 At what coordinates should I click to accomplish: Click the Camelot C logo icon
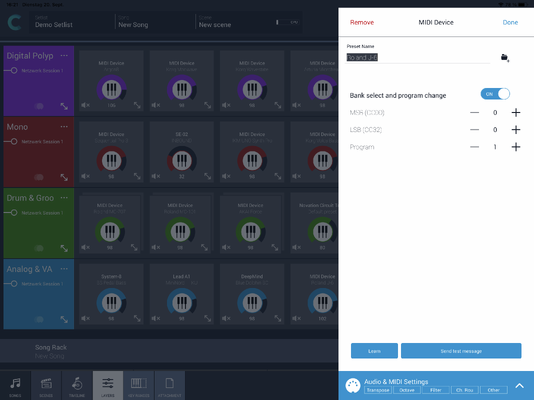coord(14,22)
